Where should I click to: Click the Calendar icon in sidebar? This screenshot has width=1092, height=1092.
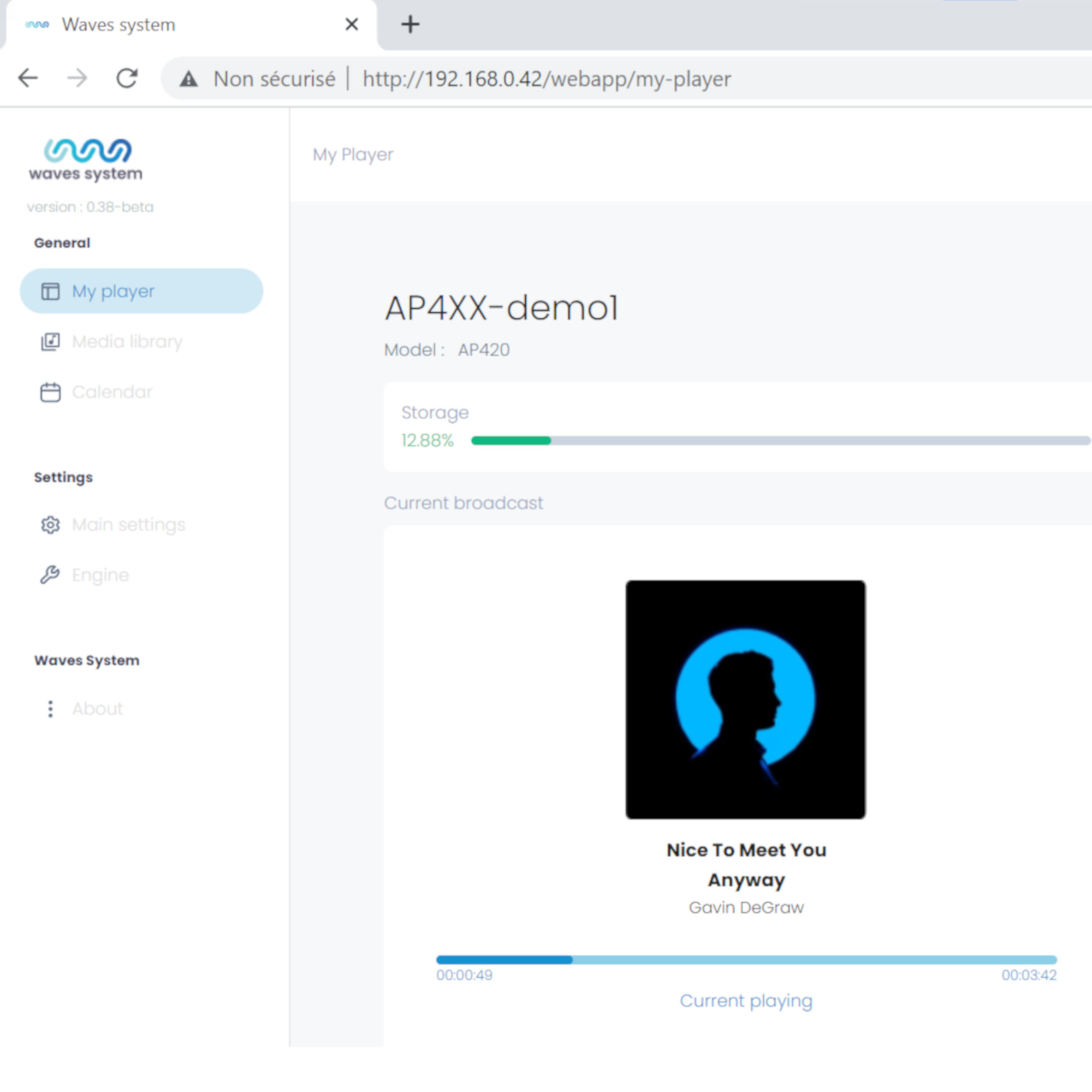tap(50, 391)
